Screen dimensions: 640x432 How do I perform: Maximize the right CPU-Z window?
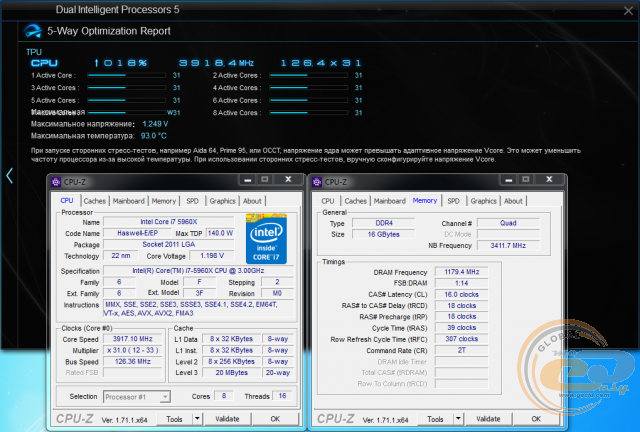526,180
